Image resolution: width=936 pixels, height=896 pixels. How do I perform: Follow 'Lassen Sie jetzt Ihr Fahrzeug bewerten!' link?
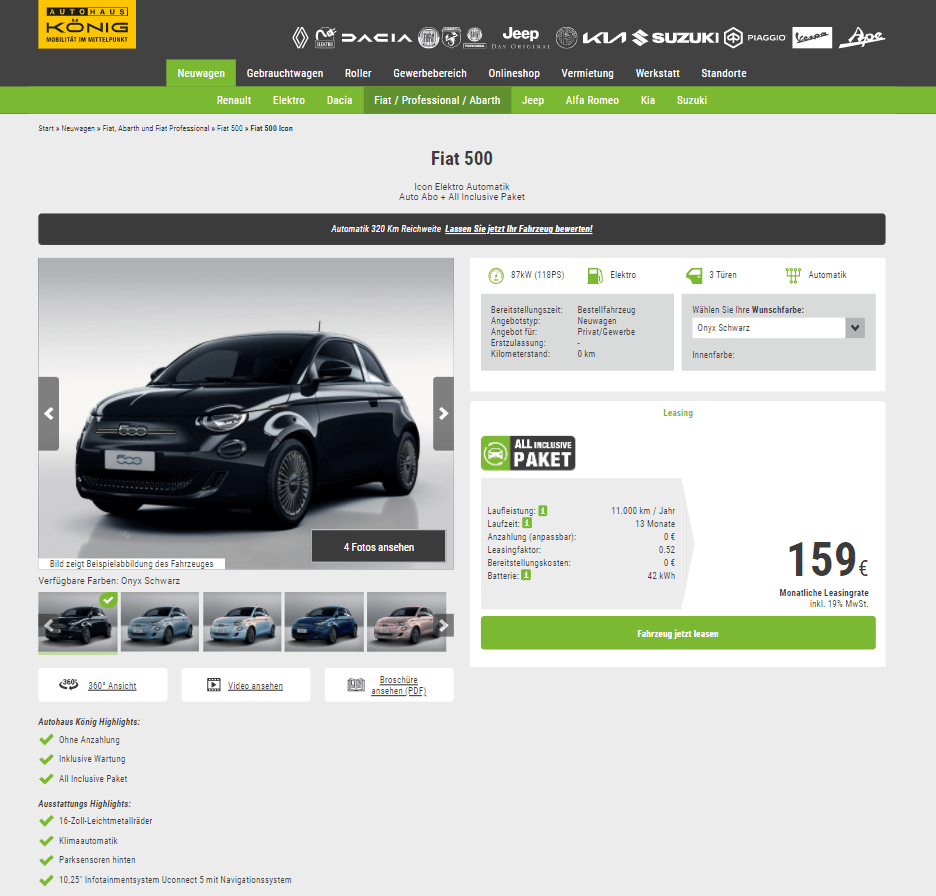coord(519,229)
